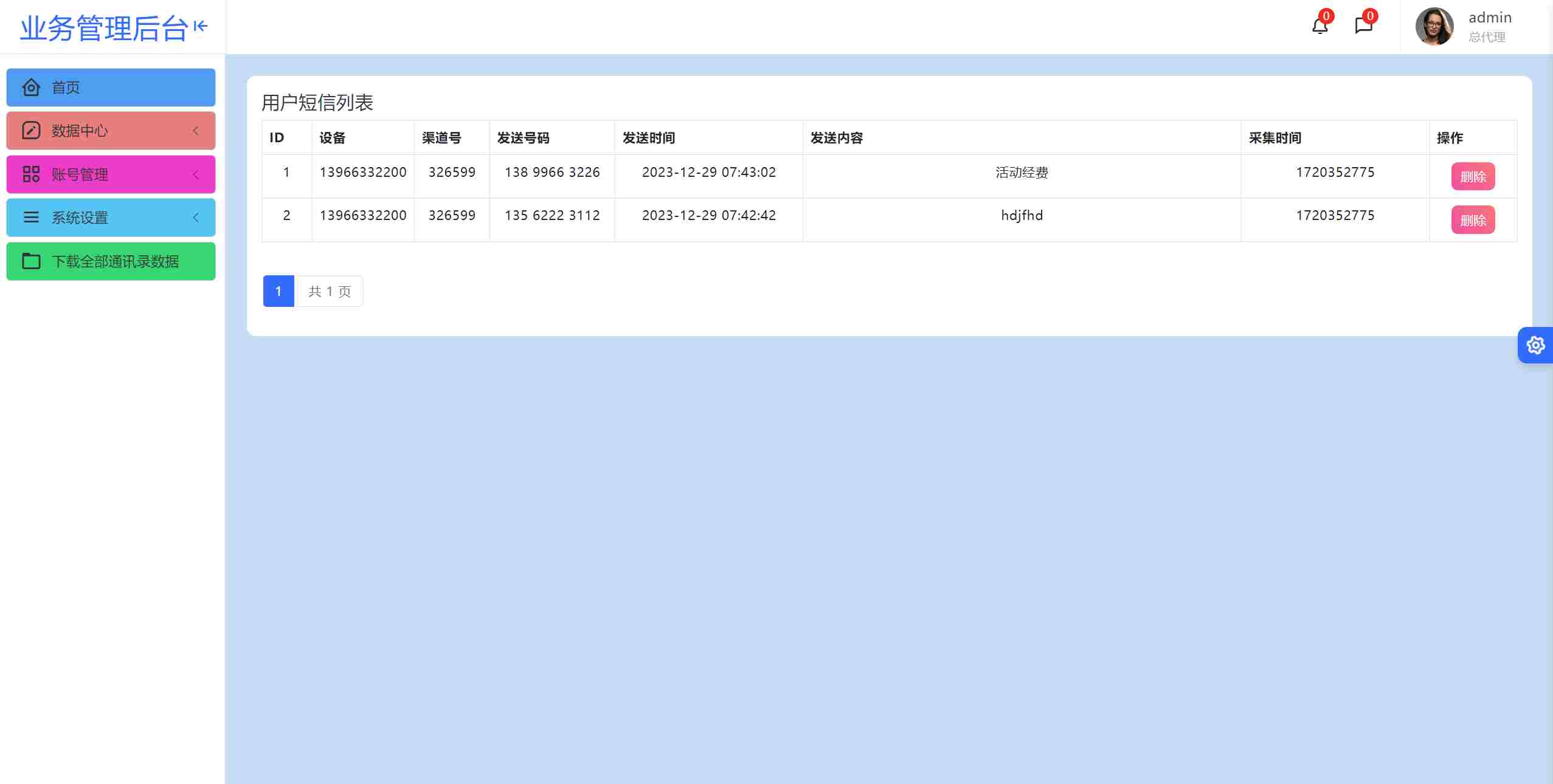Go to 首页 menu item

[x=66, y=88]
